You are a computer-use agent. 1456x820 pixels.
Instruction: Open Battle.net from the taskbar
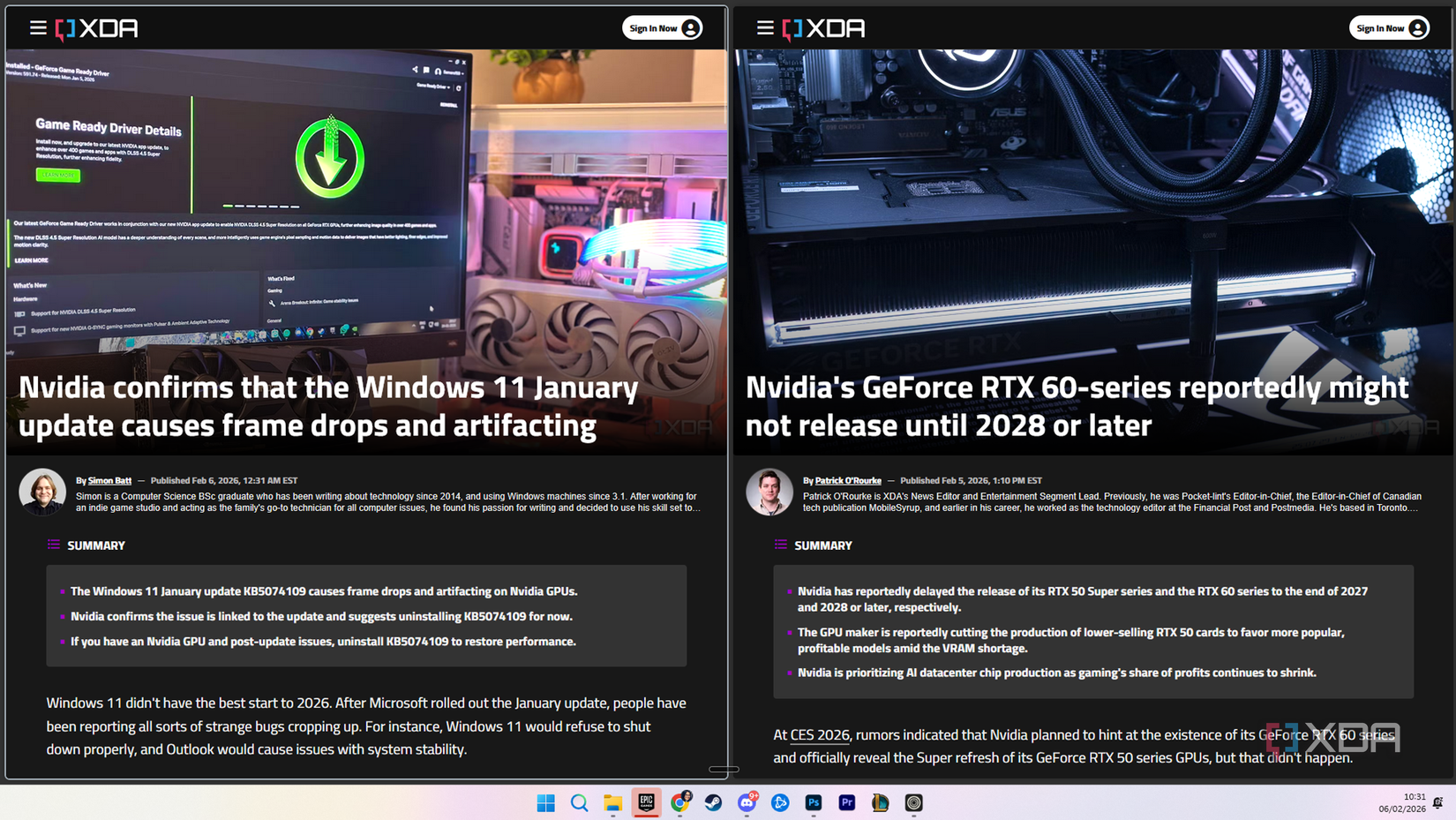pyautogui.click(x=780, y=802)
